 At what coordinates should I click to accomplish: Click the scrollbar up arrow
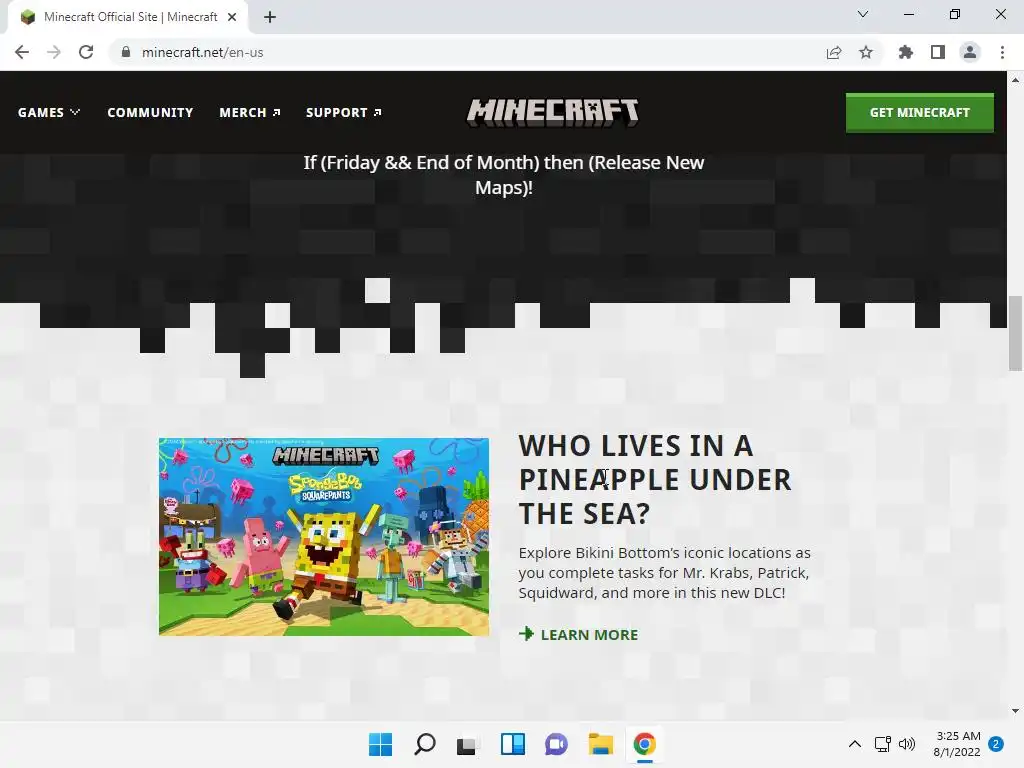click(1015, 80)
